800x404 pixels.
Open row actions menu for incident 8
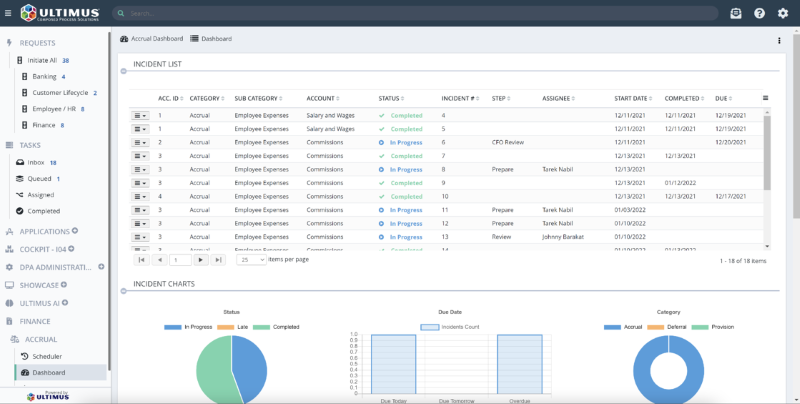click(x=140, y=170)
